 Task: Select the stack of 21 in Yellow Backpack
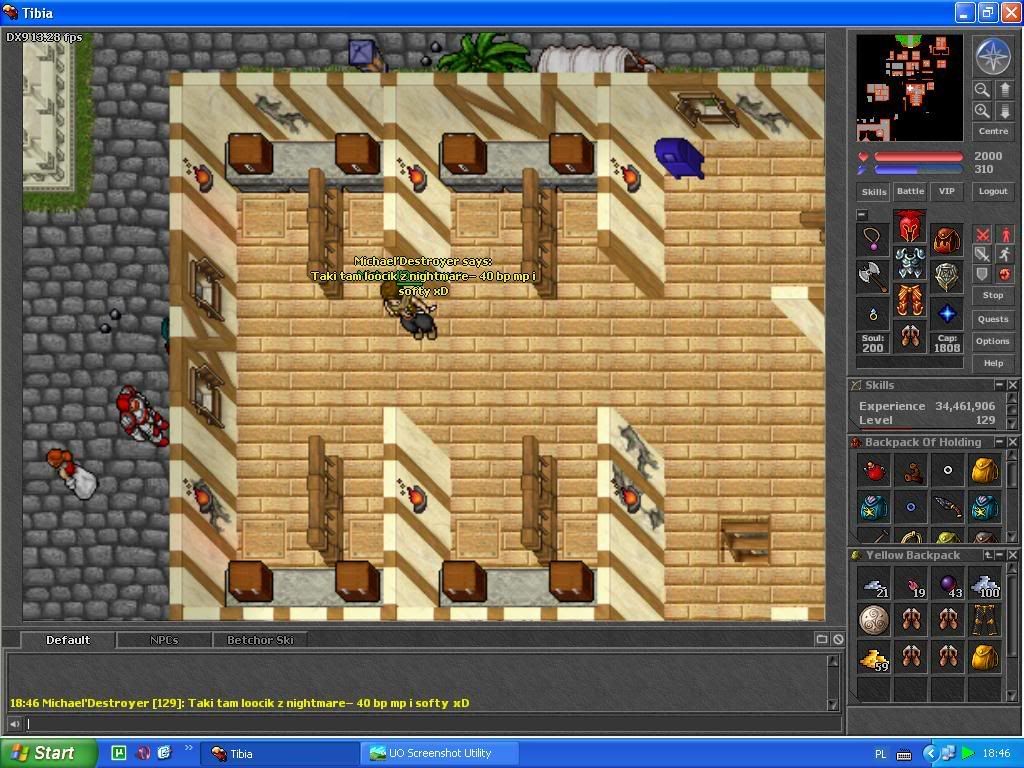tap(874, 584)
